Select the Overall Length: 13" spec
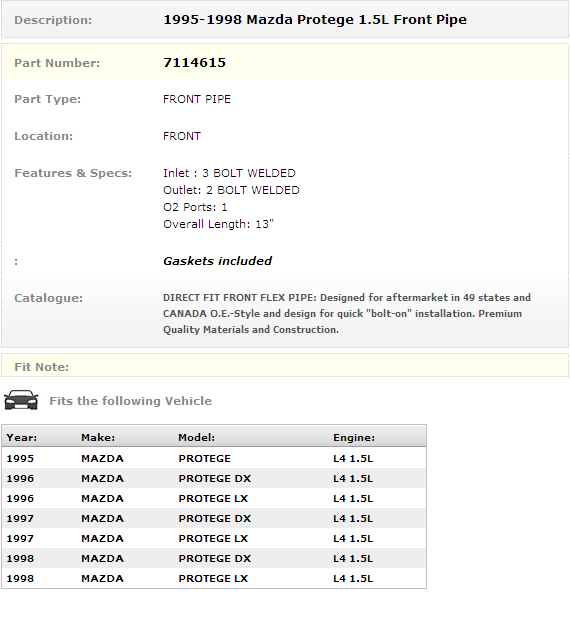Viewport: 570px width, 634px height. [x=218, y=224]
